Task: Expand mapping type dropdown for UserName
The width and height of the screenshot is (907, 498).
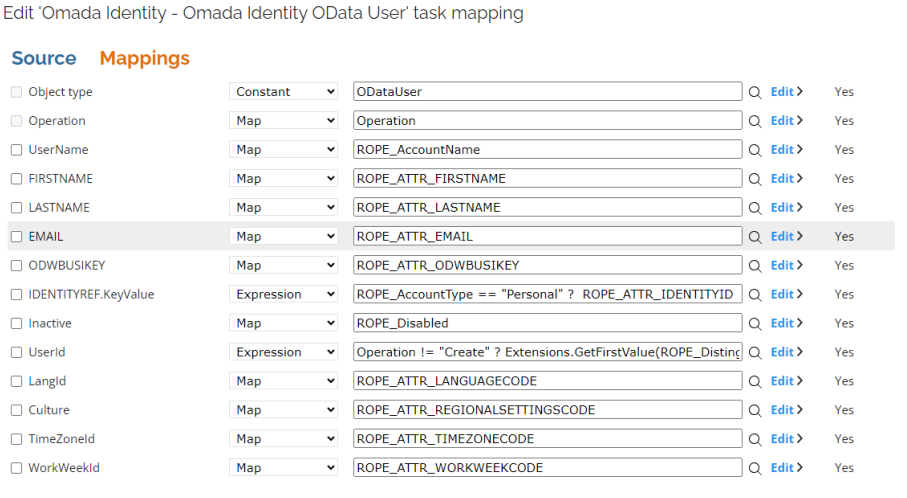Action: point(283,149)
